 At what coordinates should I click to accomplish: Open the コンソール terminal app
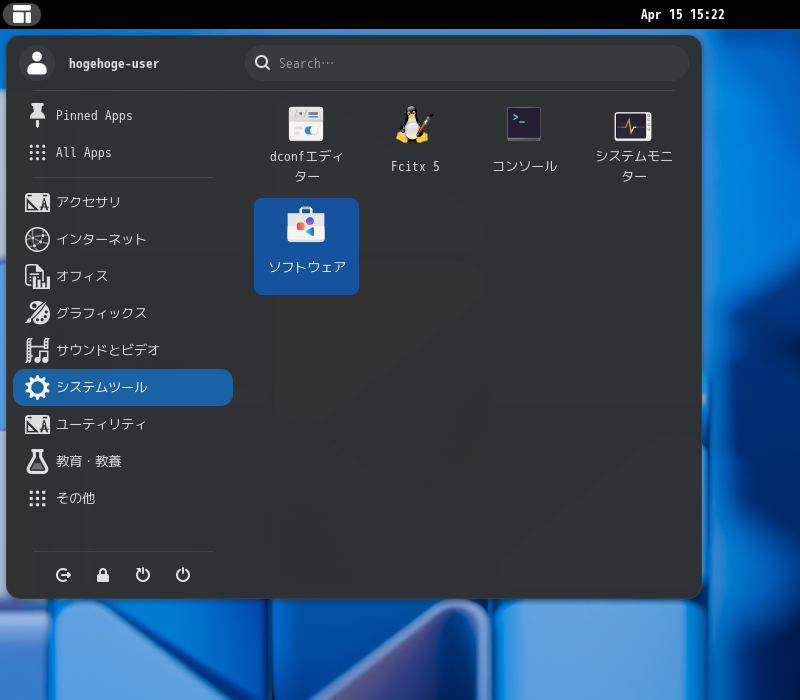coord(523,130)
